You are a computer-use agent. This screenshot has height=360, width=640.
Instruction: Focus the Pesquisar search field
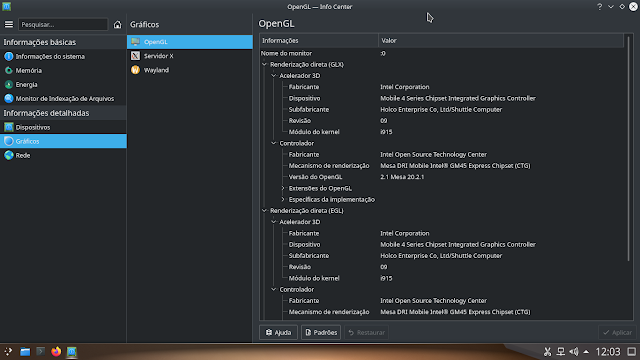63,24
